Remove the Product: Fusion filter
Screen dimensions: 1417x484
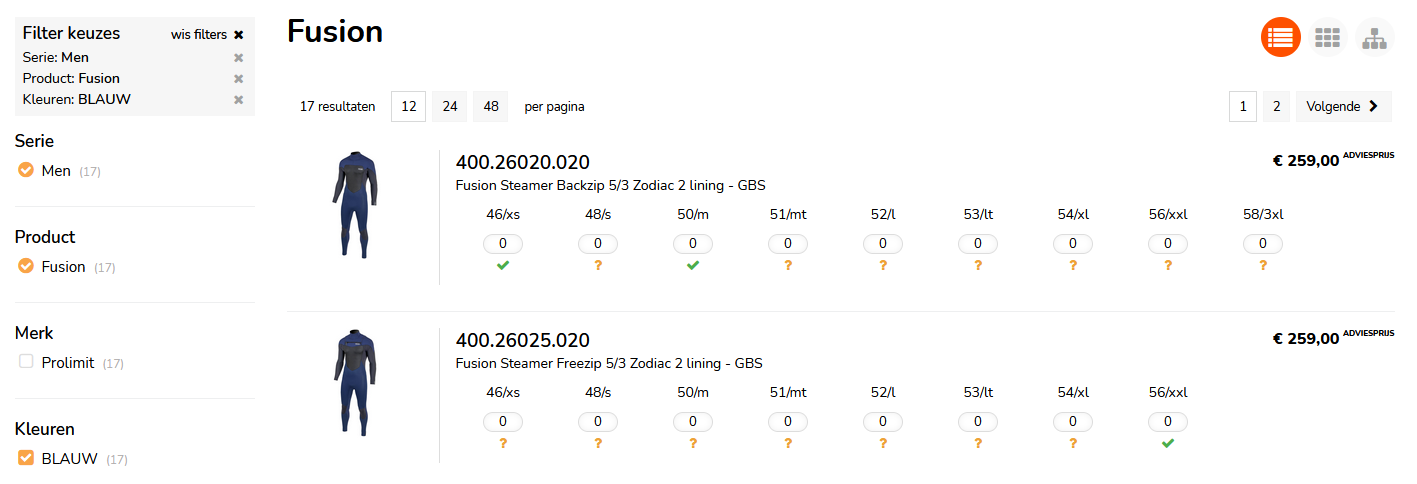238,79
